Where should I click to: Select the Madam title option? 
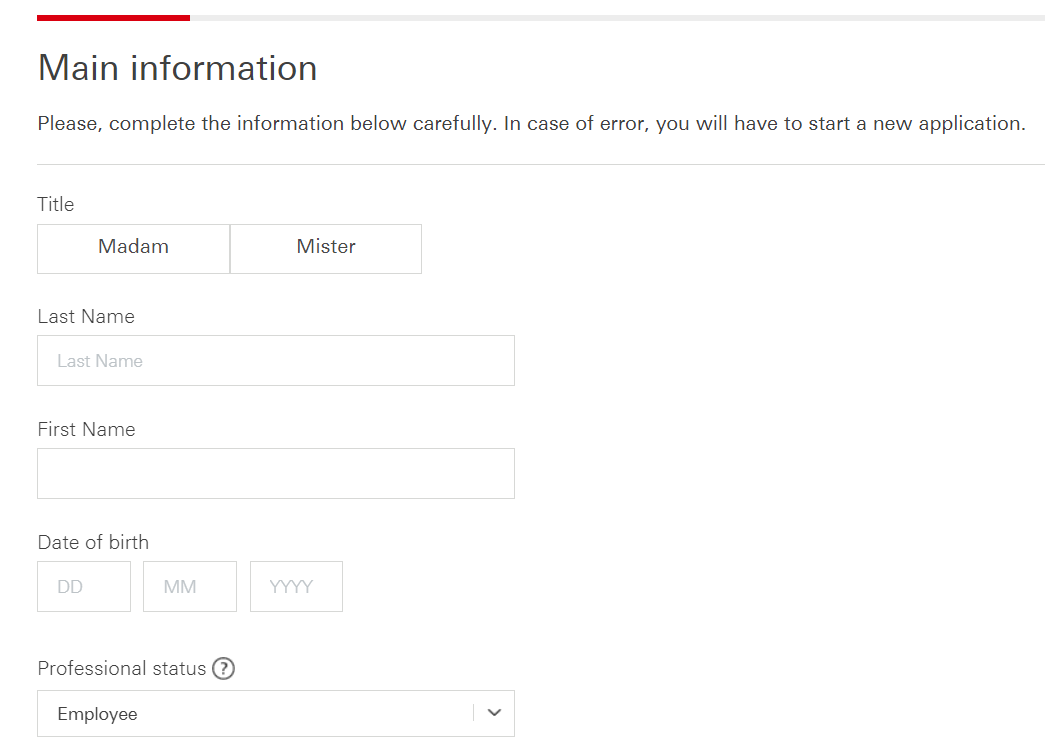(133, 249)
